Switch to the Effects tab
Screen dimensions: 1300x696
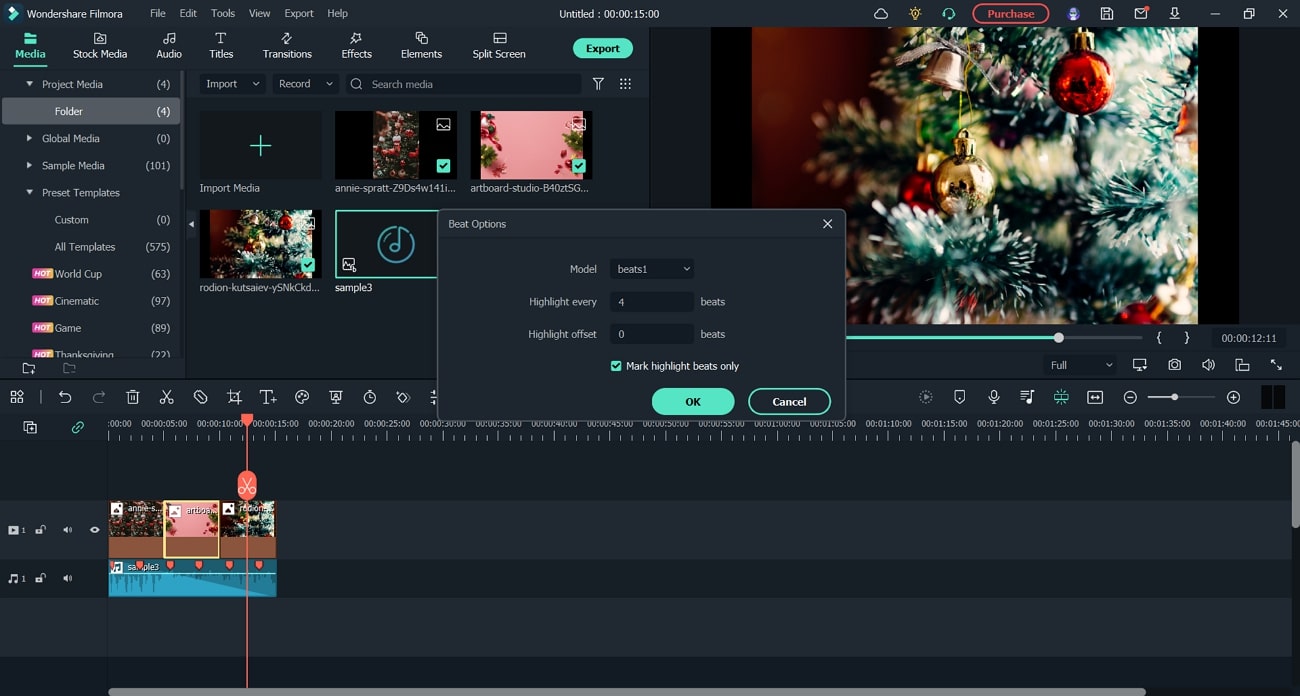coord(356,46)
